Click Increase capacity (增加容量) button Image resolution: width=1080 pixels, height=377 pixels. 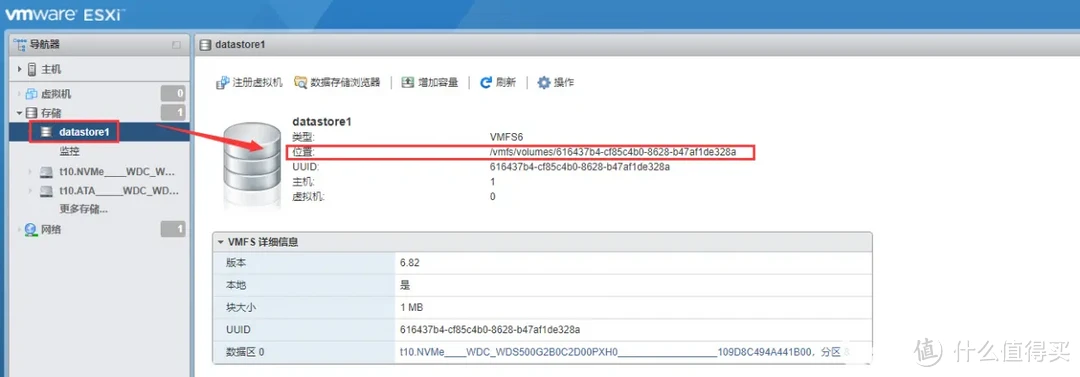point(430,82)
